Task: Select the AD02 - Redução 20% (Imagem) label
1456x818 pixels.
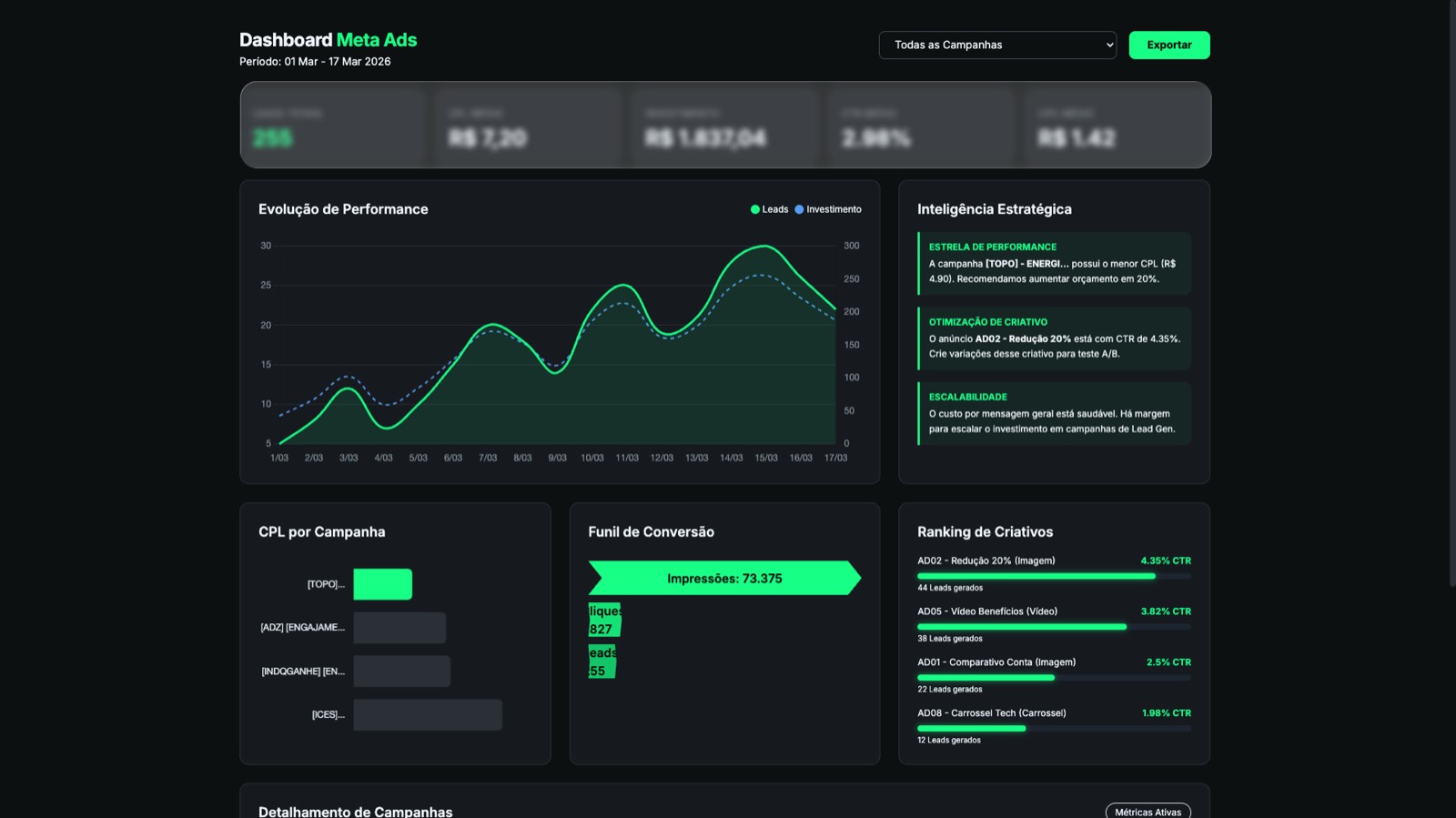Action: 986,560
